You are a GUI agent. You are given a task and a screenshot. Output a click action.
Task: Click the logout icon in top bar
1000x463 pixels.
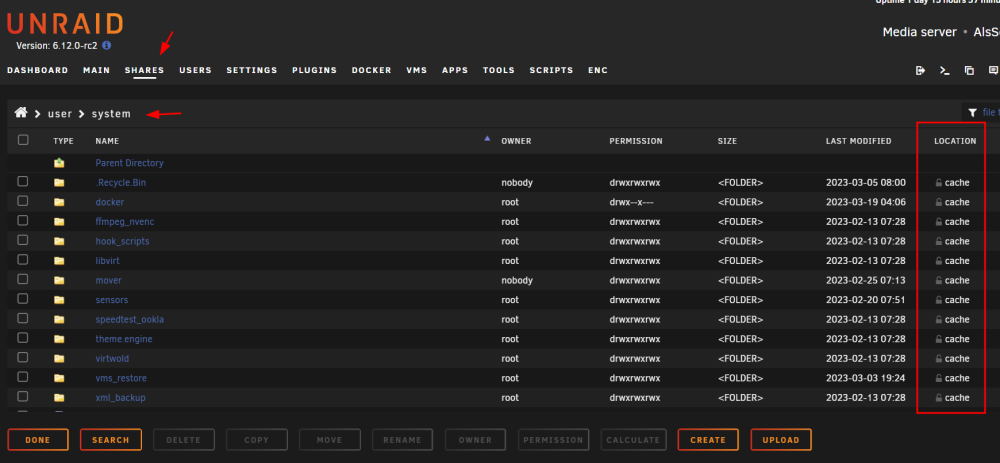(x=920, y=70)
